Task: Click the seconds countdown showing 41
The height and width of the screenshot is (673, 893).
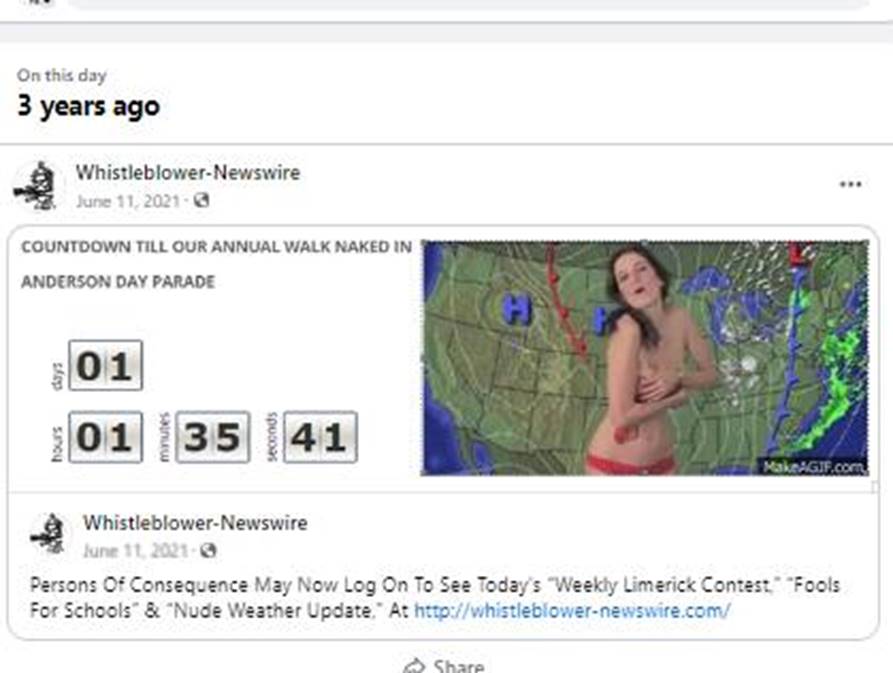Action: click(320, 438)
